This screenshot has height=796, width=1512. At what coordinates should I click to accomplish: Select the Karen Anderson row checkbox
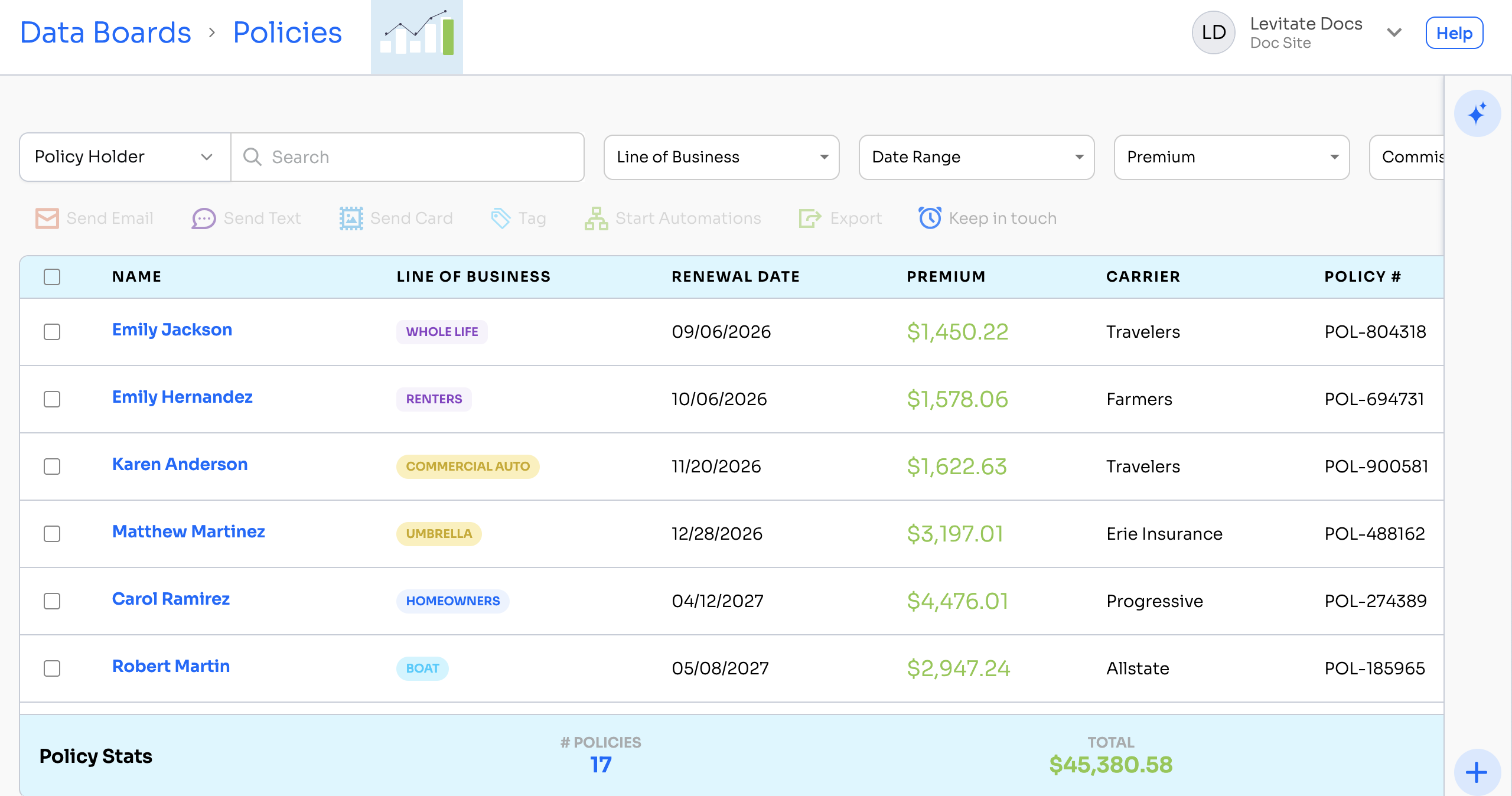[x=52, y=466]
